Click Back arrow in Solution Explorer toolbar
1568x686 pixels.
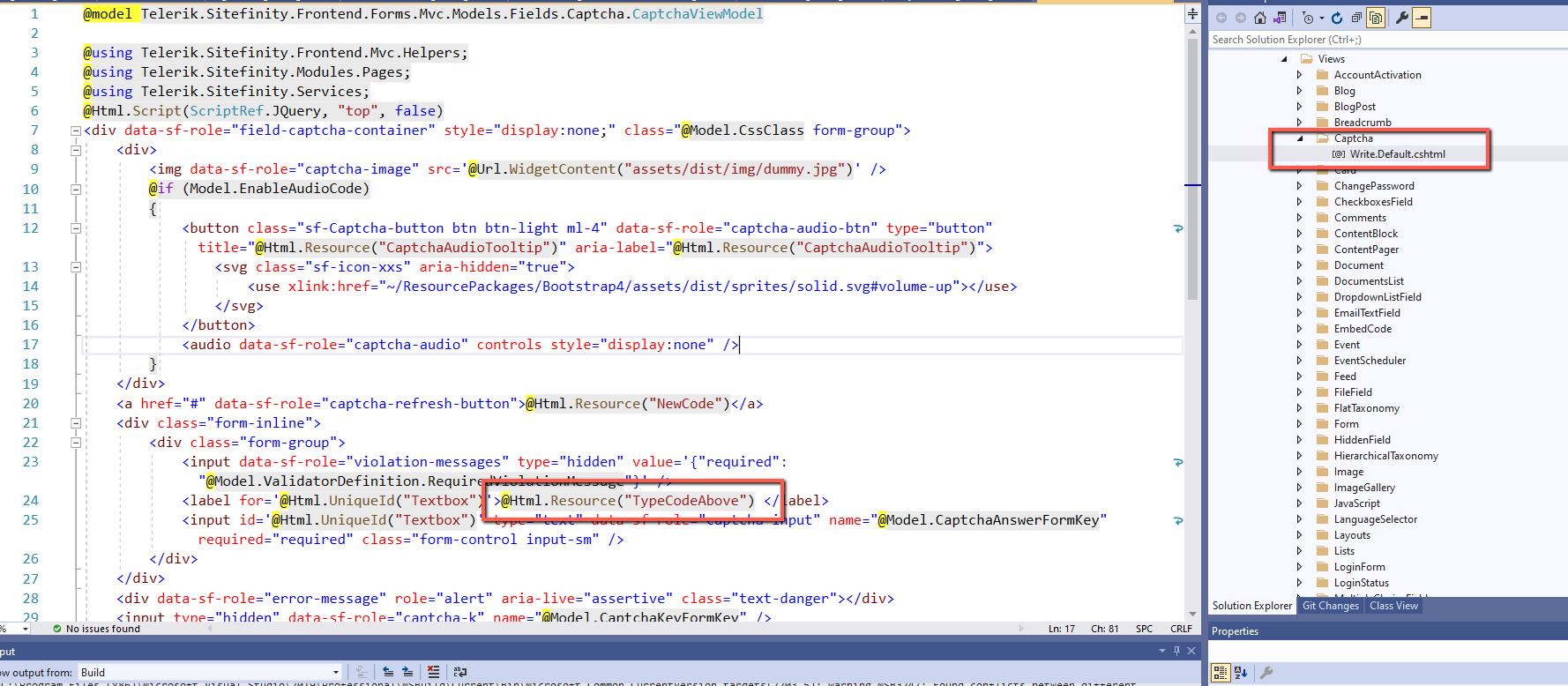(x=1221, y=18)
